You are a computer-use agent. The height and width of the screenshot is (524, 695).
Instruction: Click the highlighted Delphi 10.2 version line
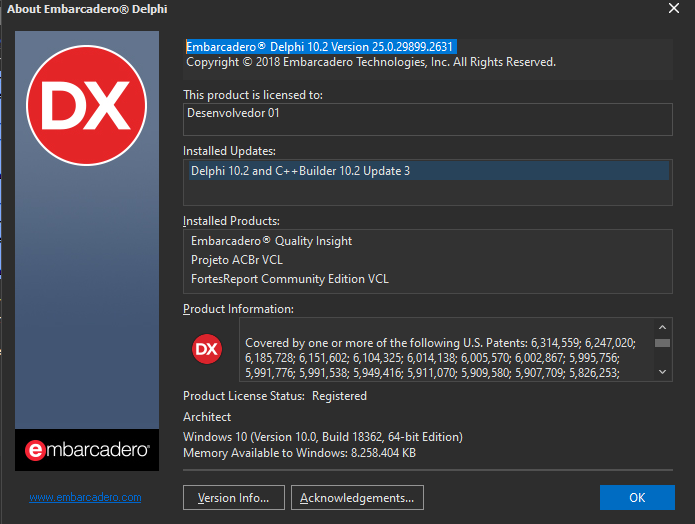click(321, 47)
